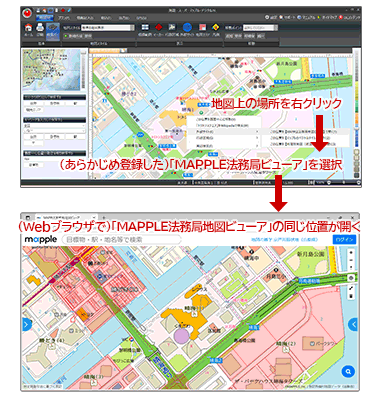The width and height of the screenshot is (380, 400).
Task: Adjust the zoom slider in the desktop status bar
Action: 343,183
